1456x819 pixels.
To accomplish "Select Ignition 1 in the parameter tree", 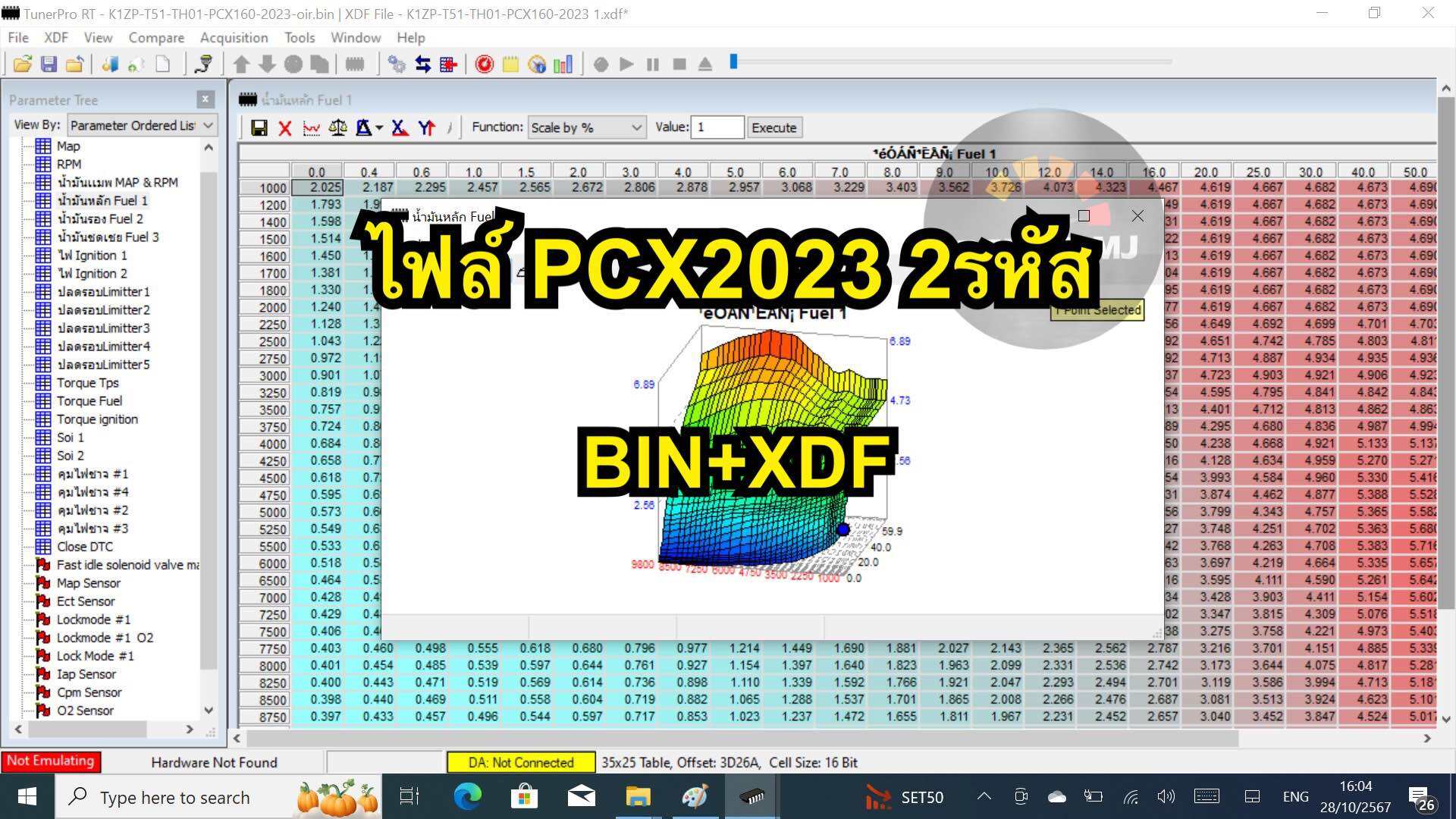I will pyautogui.click(x=92, y=255).
